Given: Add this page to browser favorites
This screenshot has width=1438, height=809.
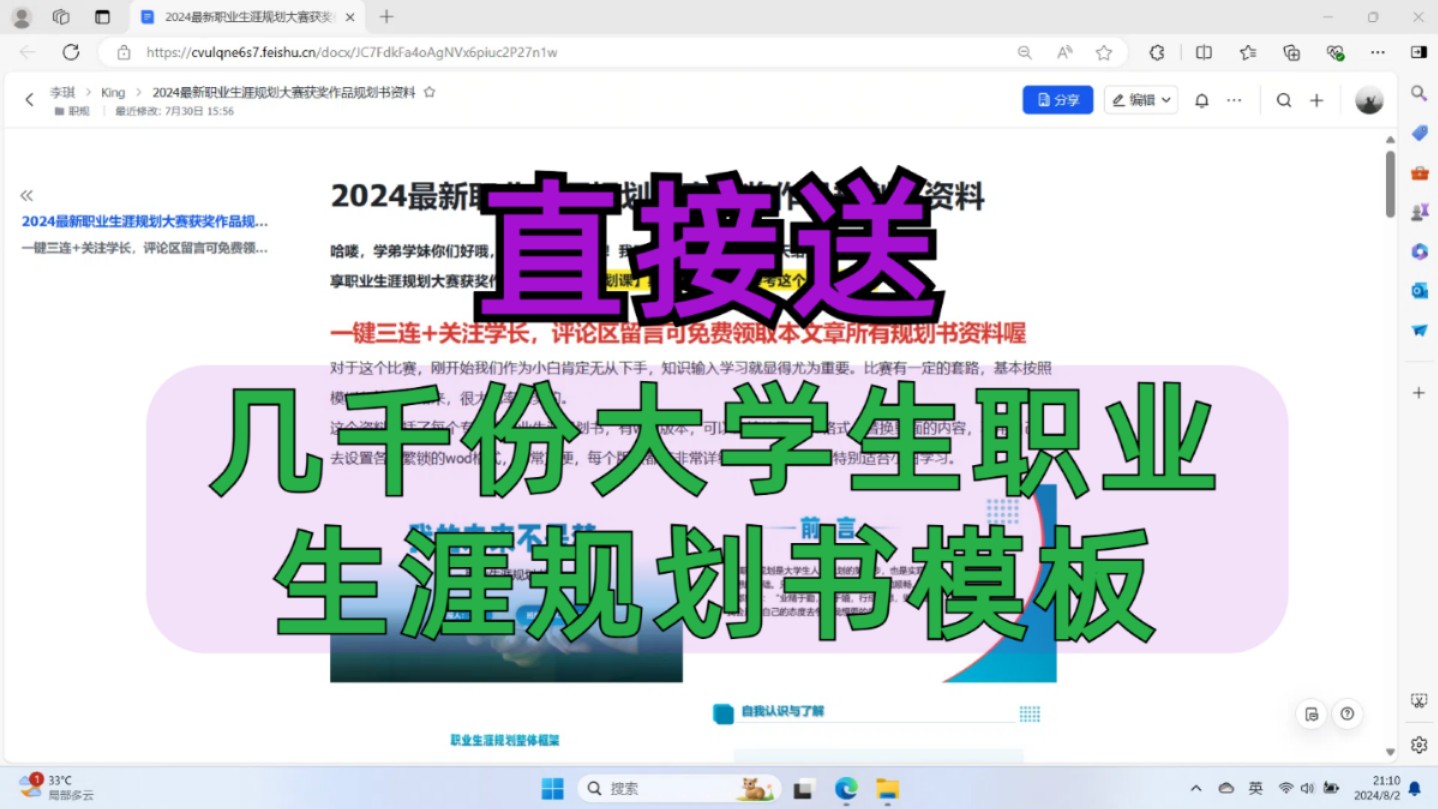Looking at the screenshot, I should click(x=1103, y=52).
